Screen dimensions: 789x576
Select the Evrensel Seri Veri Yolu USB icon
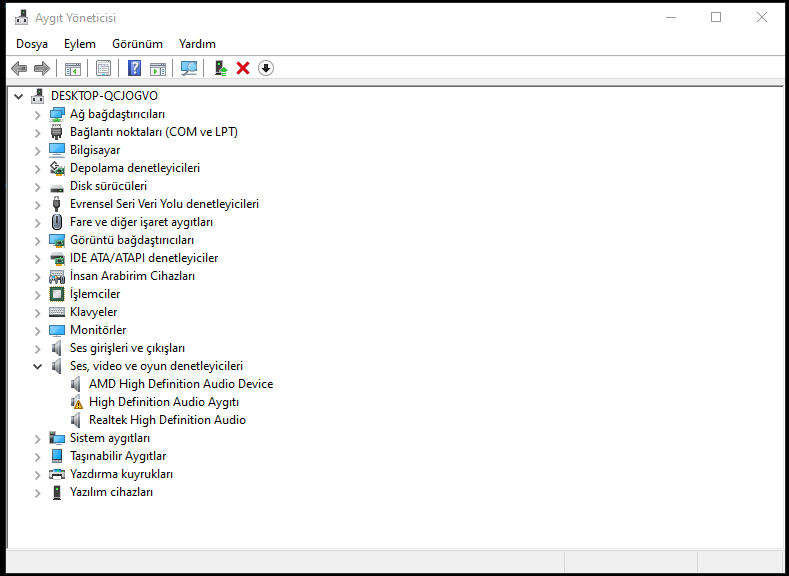click(x=57, y=204)
